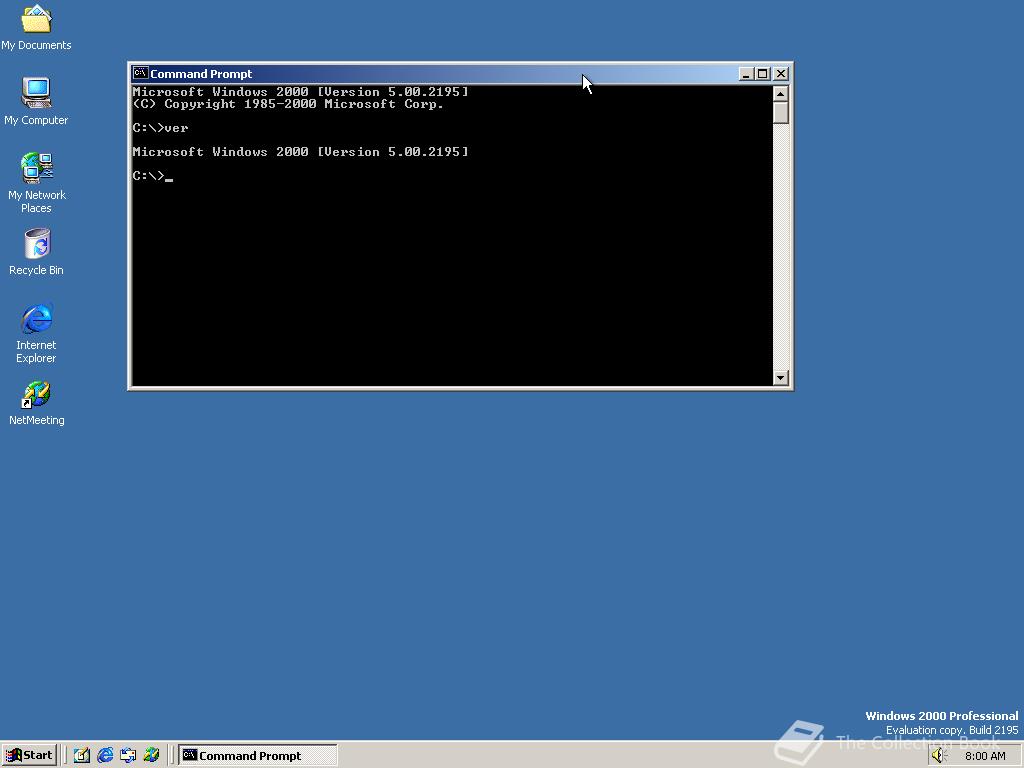Screen dimensions: 1024x768
Task: Launch Outlook Express from quick launch
Action: coord(128,755)
